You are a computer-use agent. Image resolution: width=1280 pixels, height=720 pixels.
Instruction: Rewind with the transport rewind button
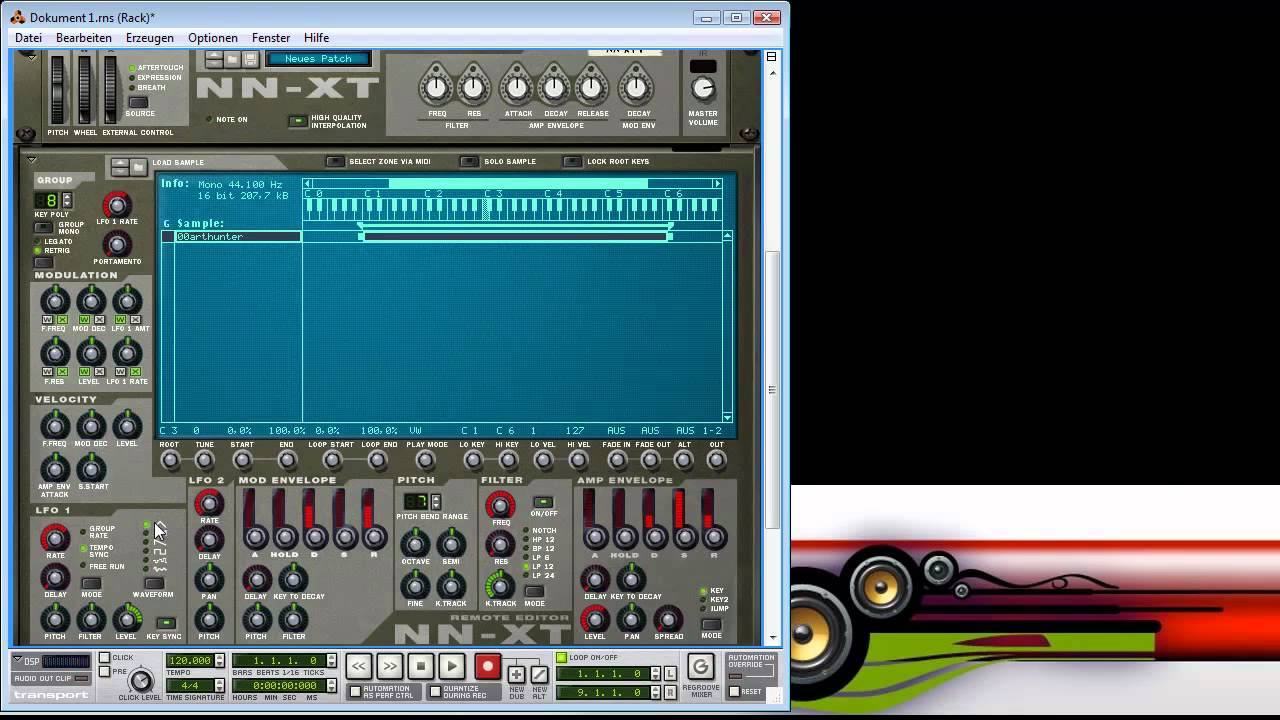coord(359,666)
